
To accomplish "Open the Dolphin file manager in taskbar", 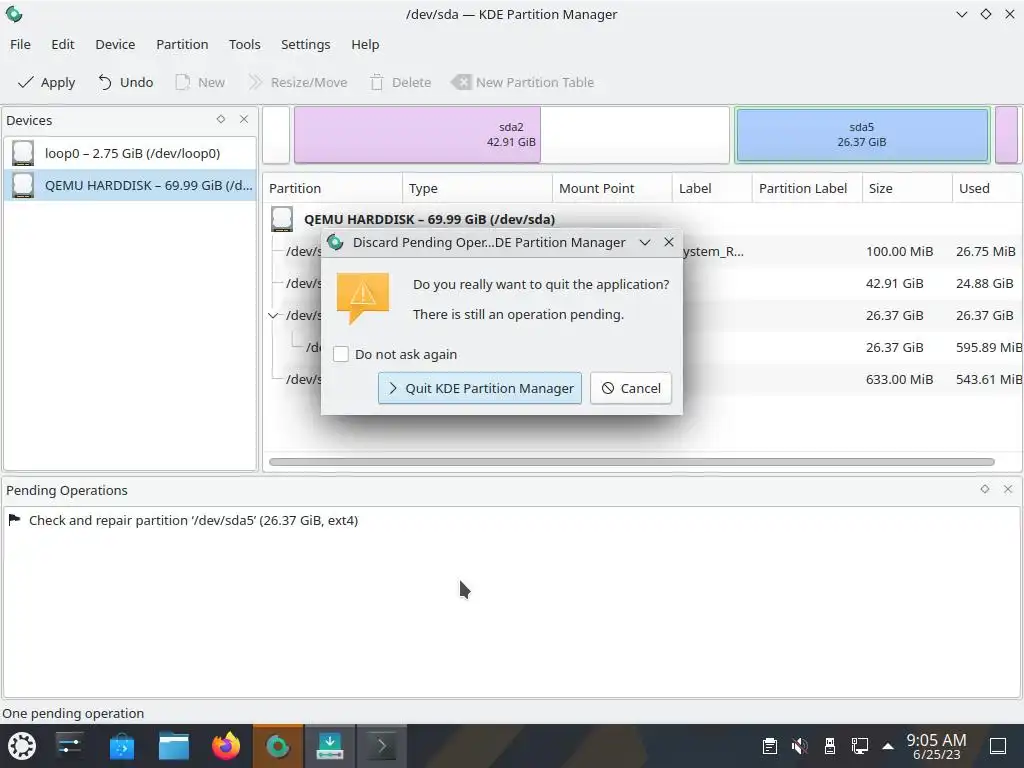I will tap(174, 746).
